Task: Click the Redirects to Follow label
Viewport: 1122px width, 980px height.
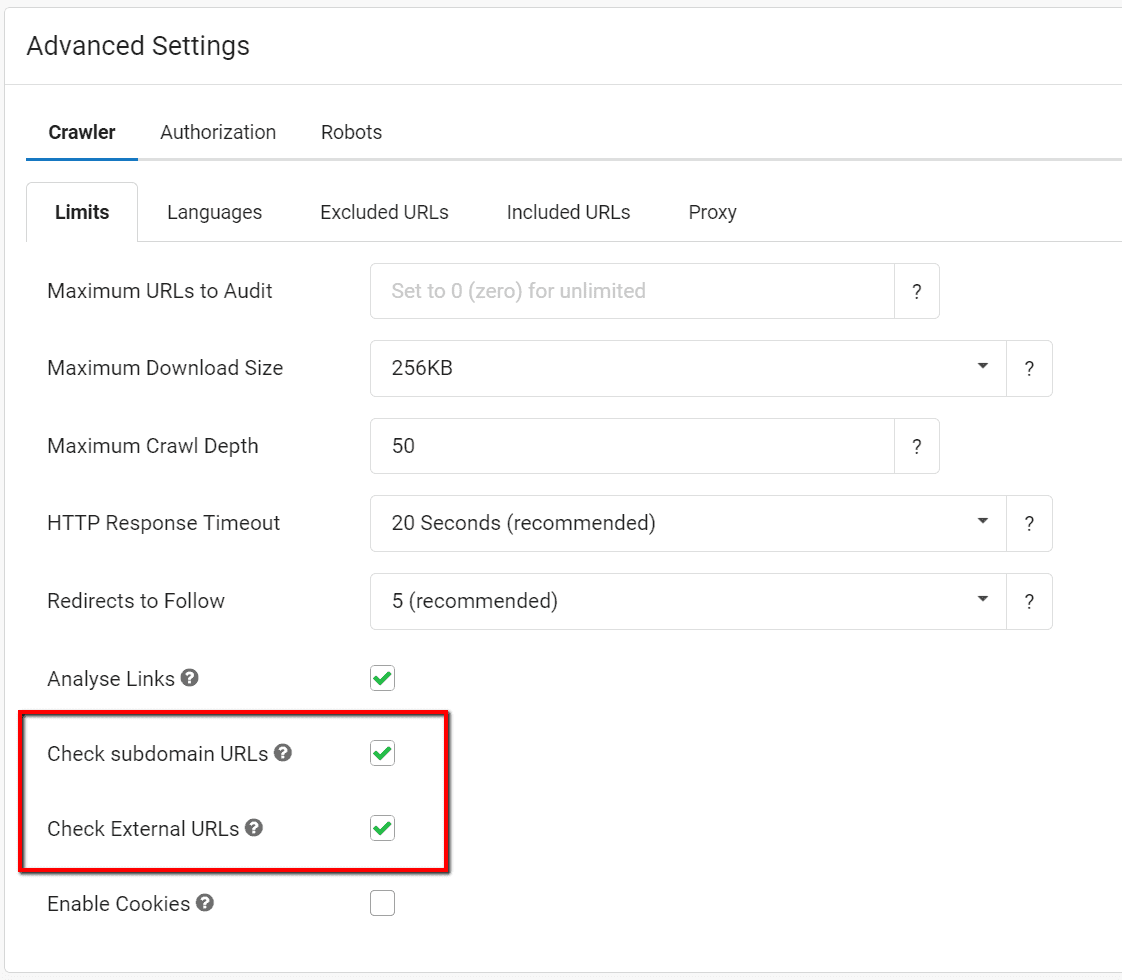Action: coord(136,602)
